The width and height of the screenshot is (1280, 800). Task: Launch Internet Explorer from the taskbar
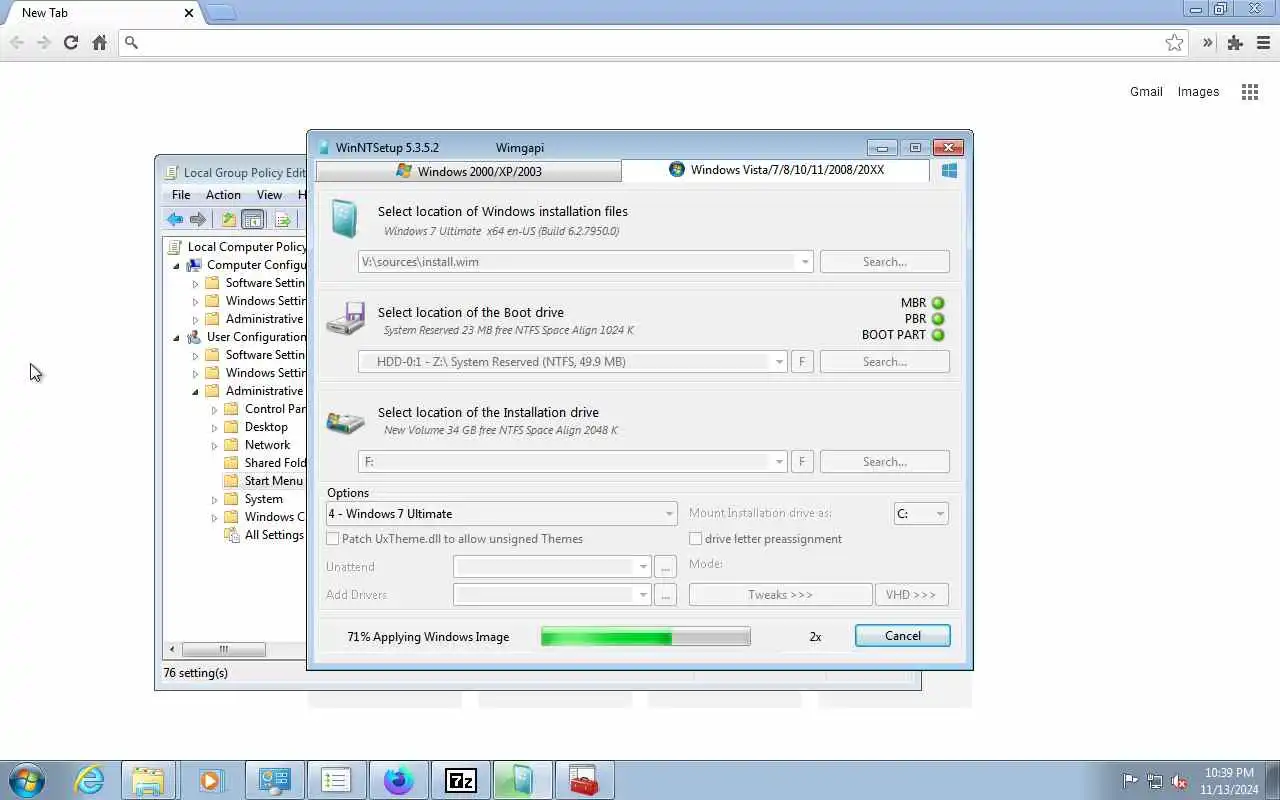coord(90,780)
